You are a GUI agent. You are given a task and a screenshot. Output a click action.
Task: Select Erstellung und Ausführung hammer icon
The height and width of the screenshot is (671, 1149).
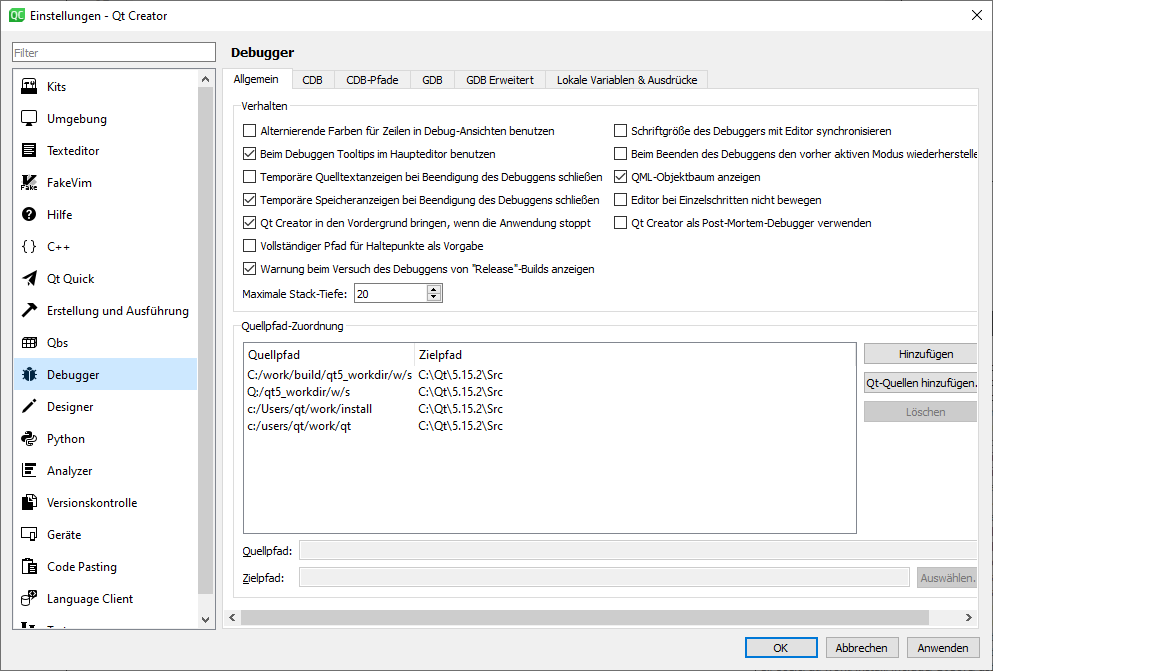tap(29, 311)
